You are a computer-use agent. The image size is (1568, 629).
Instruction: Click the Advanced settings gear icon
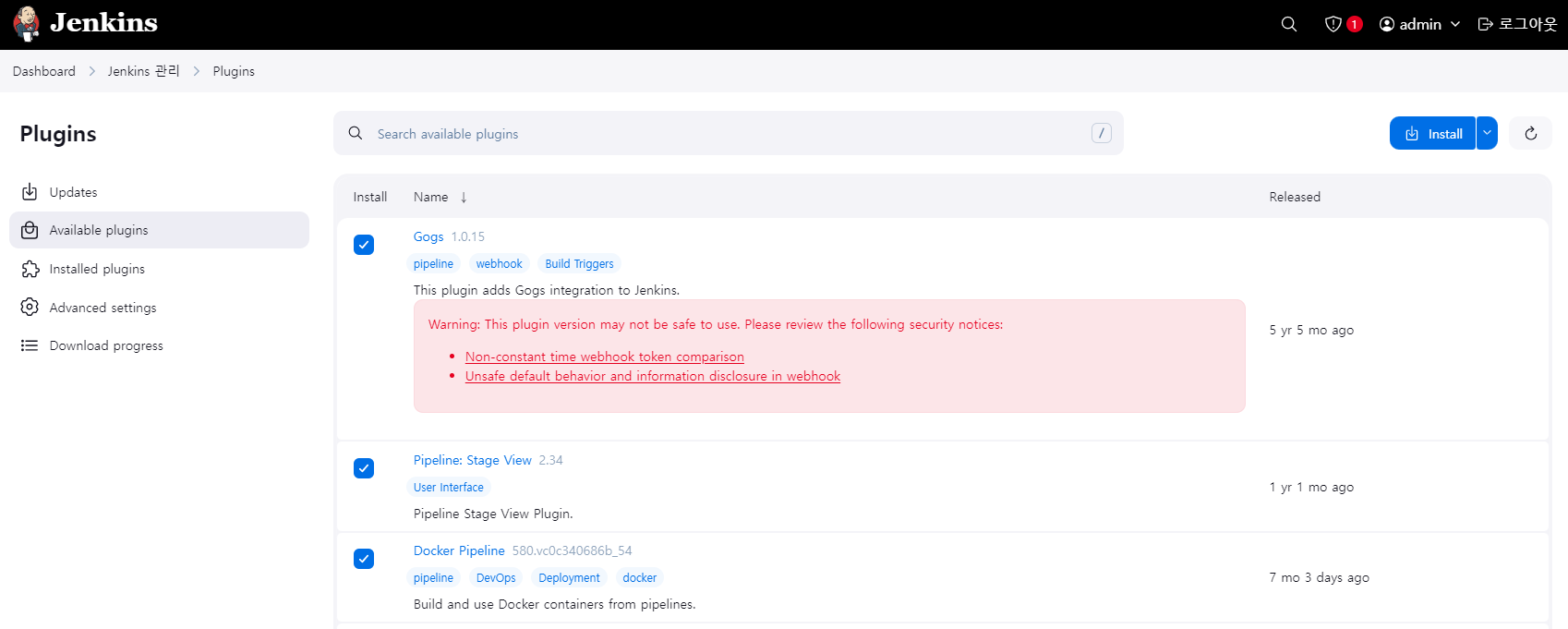coord(30,307)
